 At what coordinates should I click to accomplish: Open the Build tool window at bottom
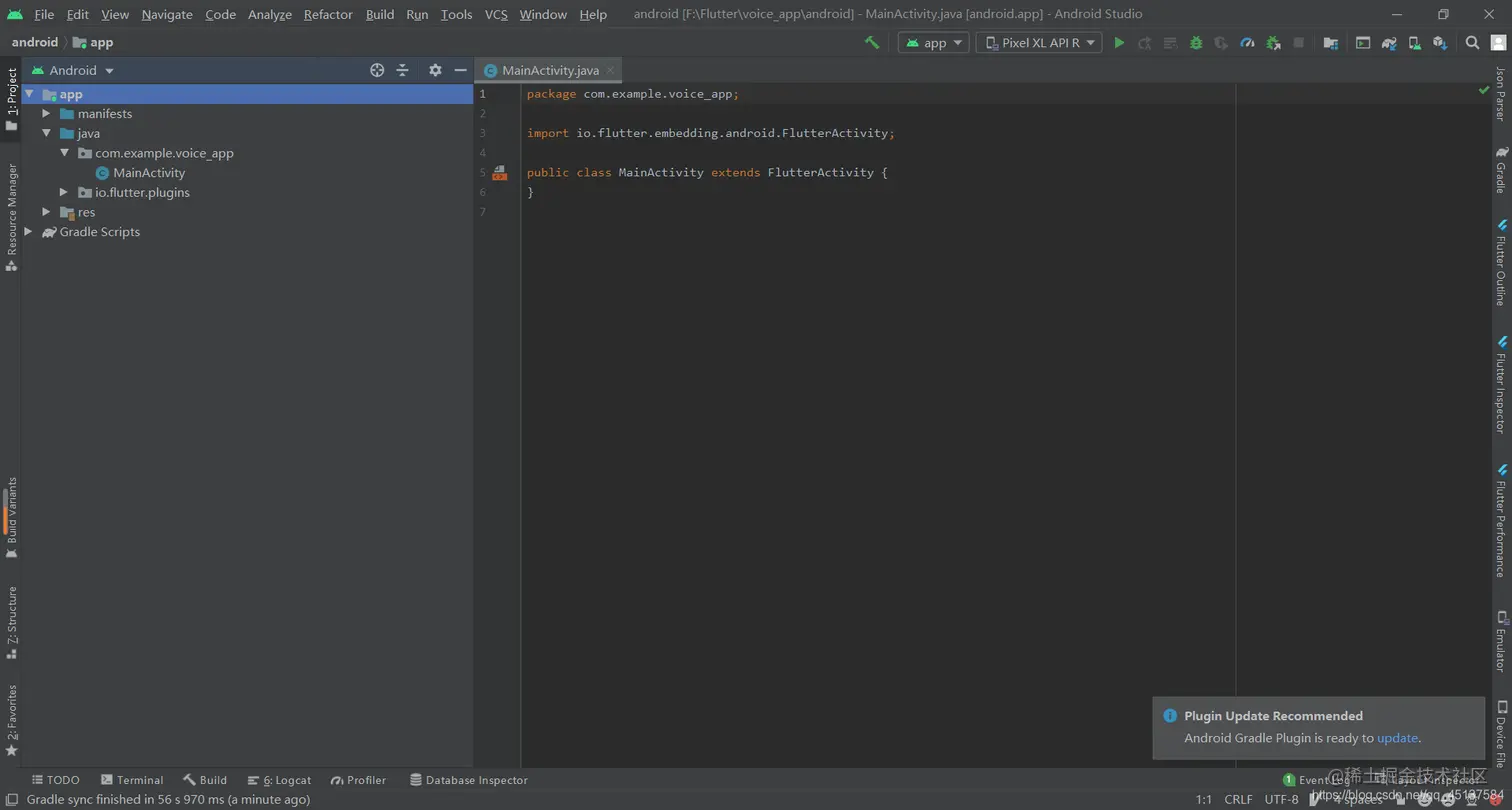click(205, 780)
